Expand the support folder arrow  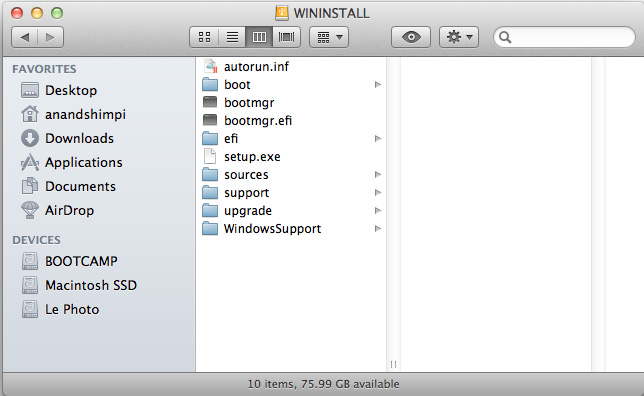click(378, 193)
